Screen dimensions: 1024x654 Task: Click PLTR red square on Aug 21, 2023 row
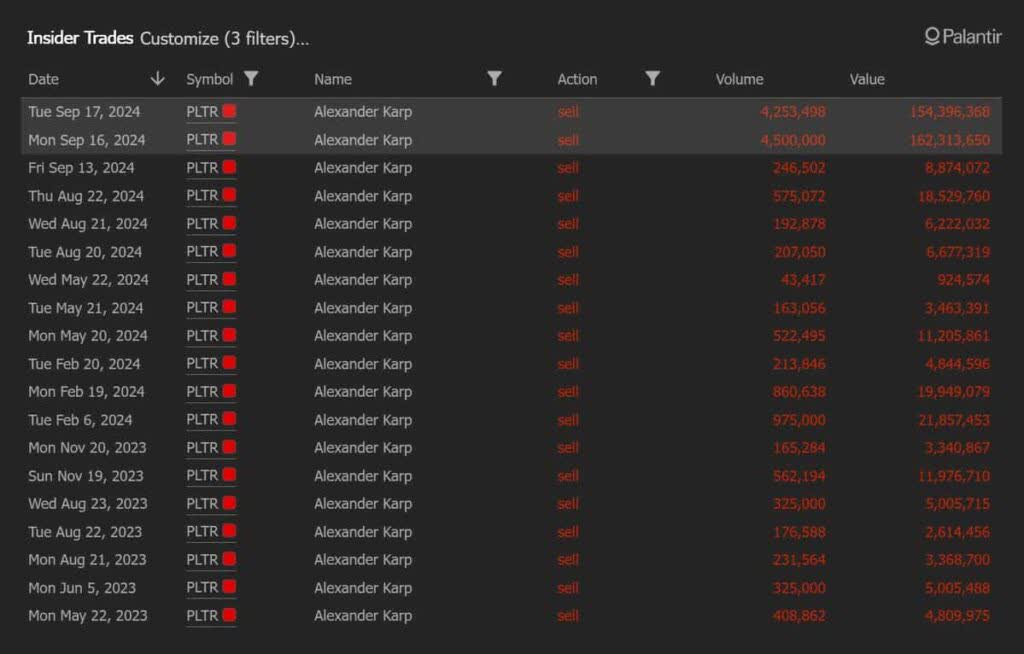click(x=229, y=559)
